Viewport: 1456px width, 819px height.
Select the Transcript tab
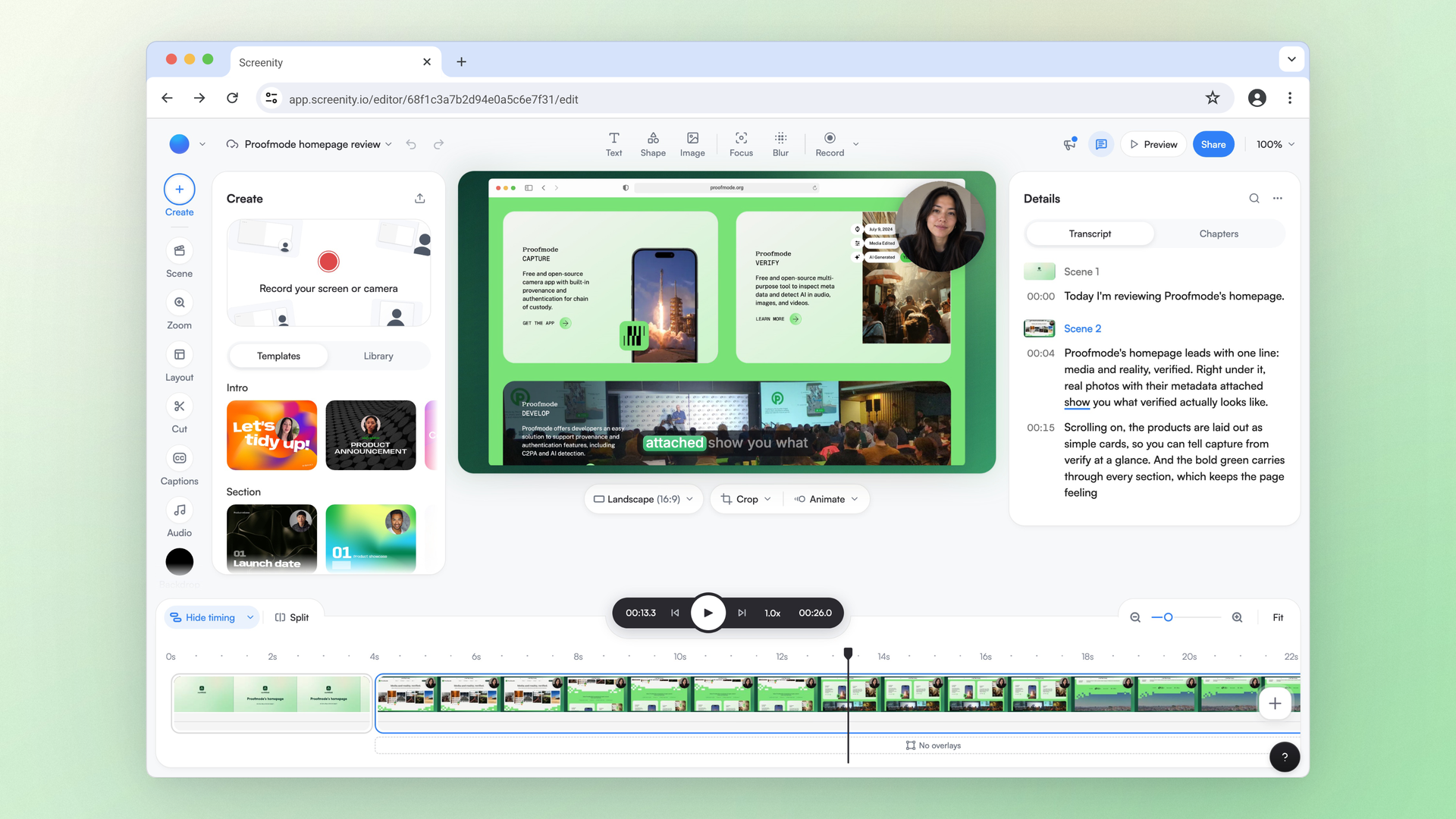point(1090,234)
